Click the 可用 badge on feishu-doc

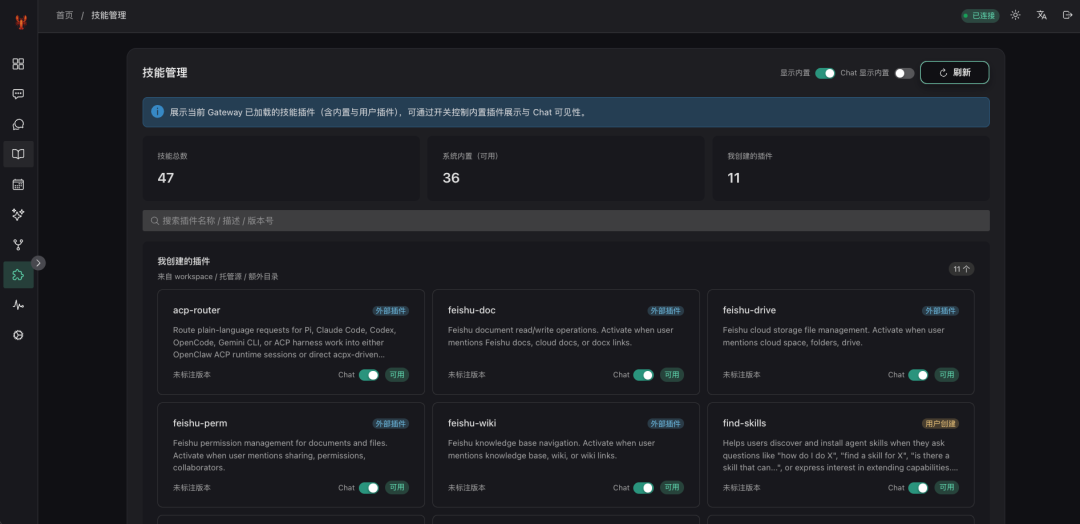(672, 375)
